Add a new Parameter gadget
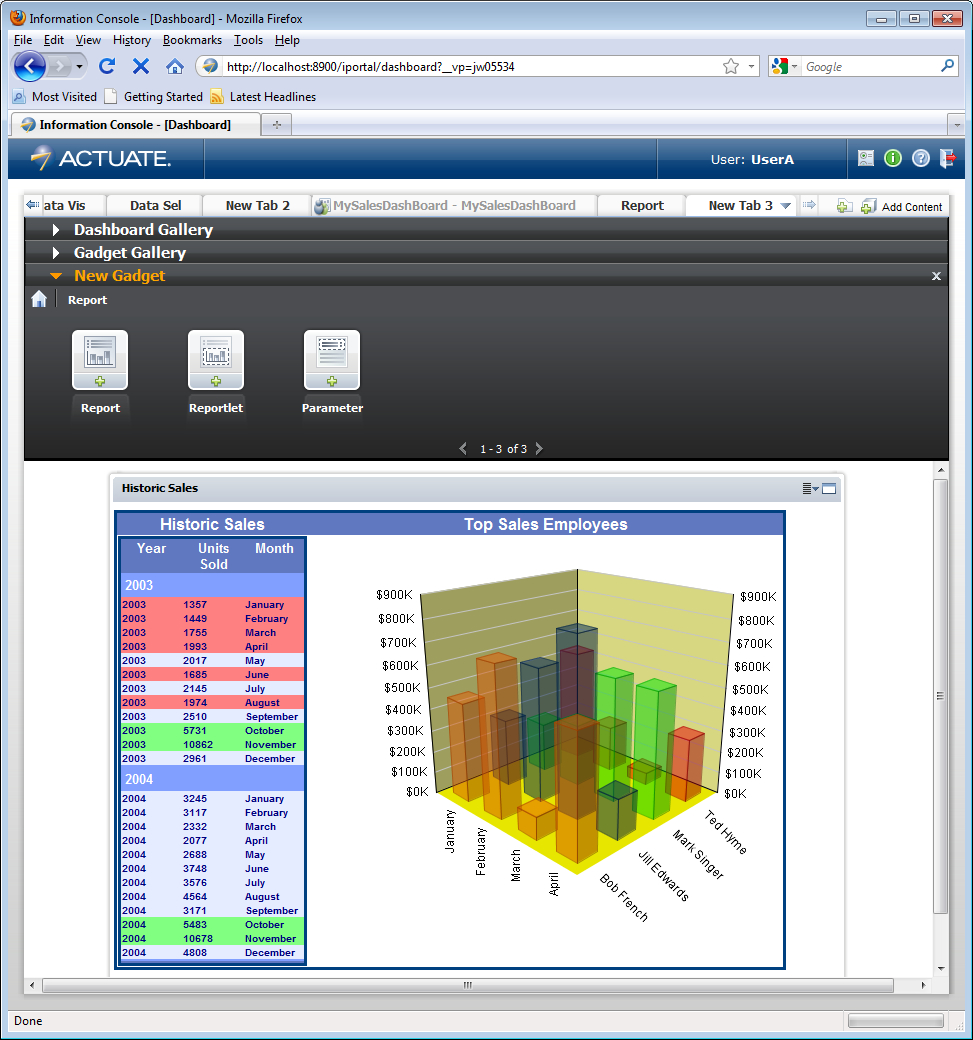Image resolution: width=973 pixels, height=1040 pixels. [x=332, y=361]
